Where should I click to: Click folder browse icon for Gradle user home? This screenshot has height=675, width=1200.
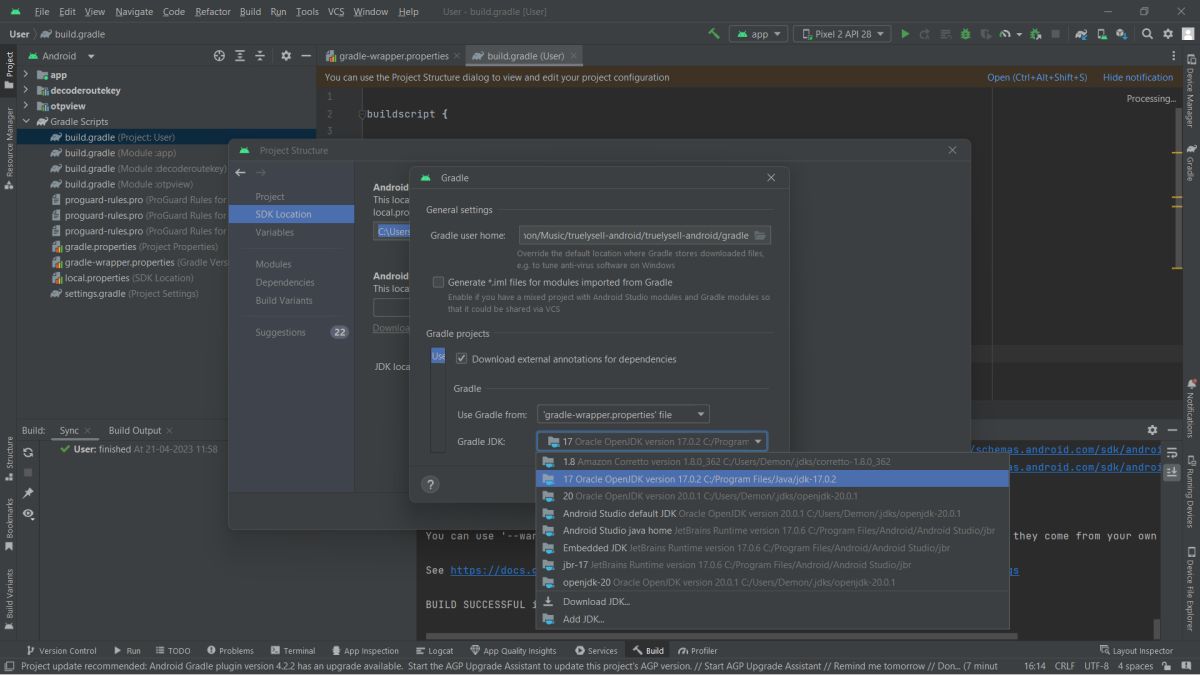coord(760,235)
